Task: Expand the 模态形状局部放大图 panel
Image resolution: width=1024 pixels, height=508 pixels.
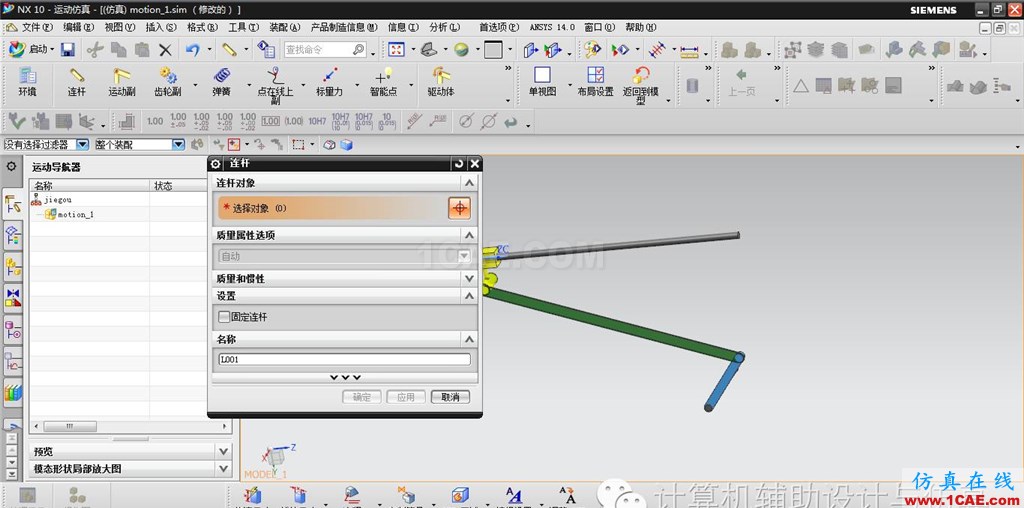Action: click(224, 469)
